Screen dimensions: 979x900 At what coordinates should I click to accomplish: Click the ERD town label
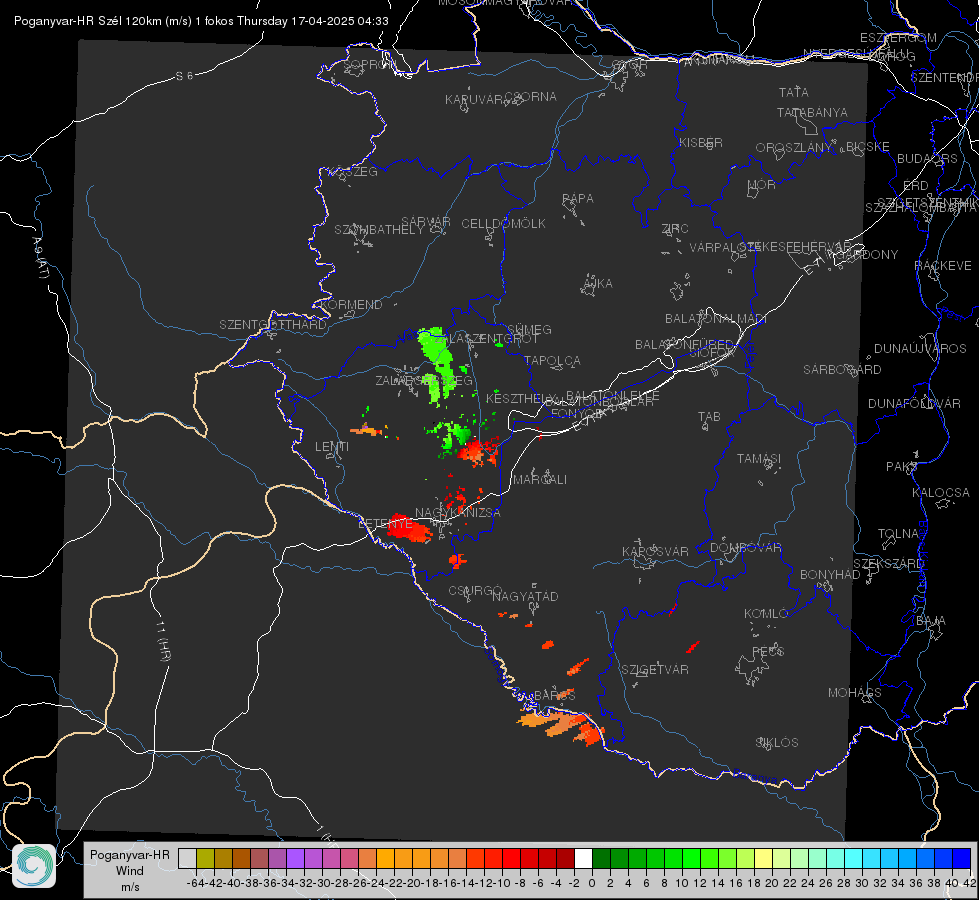[916, 186]
